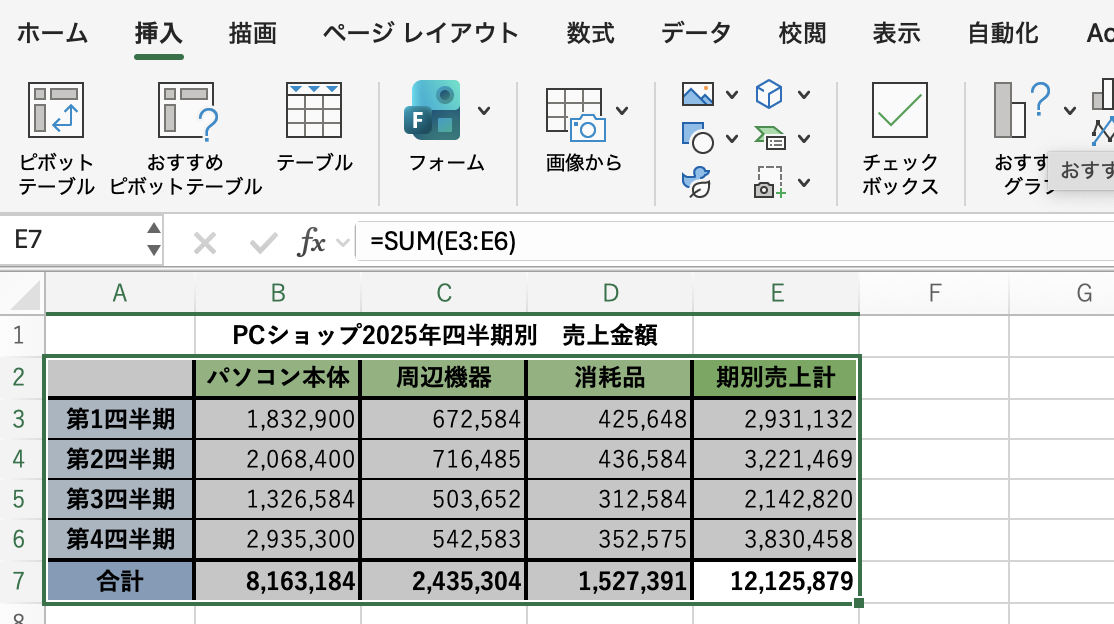Switch to the ホーム tab
Screen dimensions: 1114x624
(x=52, y=33)
